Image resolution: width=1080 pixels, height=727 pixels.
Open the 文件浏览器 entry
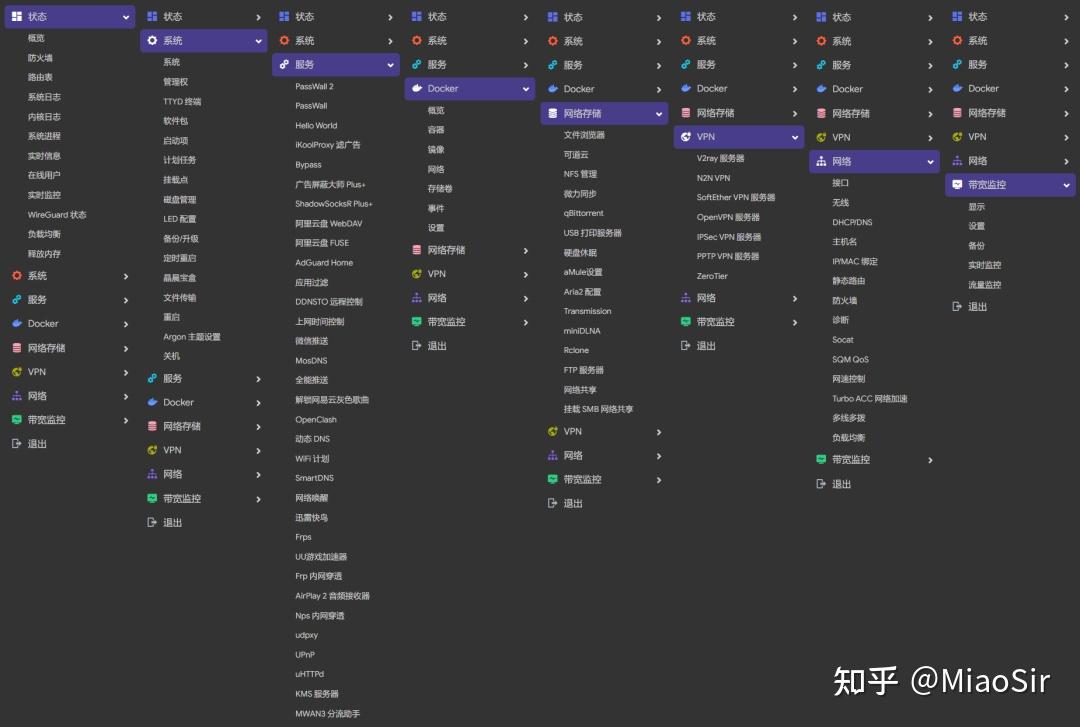coord(583,135)
